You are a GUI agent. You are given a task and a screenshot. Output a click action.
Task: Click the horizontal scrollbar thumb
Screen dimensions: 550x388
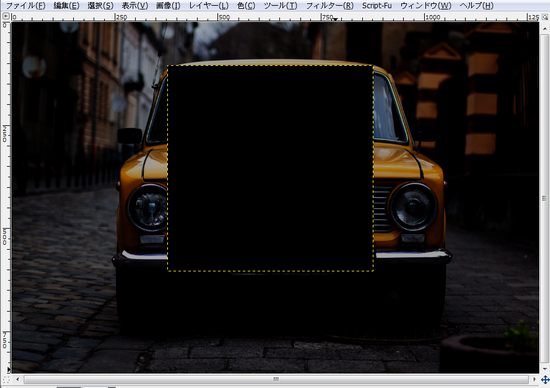point(276,379)
